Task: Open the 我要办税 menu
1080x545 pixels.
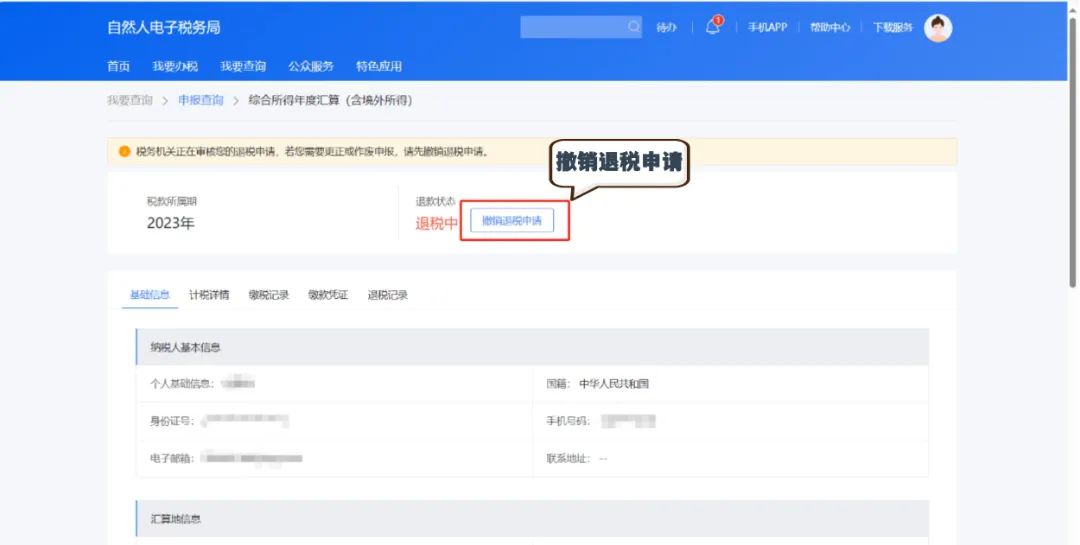Action: click(175, 67)
